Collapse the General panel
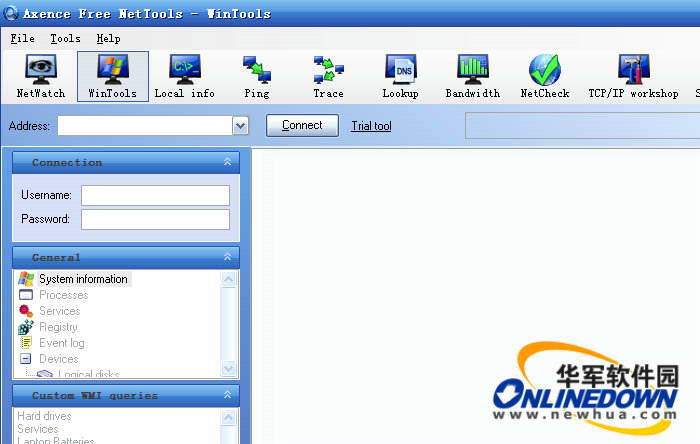Viewport: 700px width, 444px height. [227, 257]
